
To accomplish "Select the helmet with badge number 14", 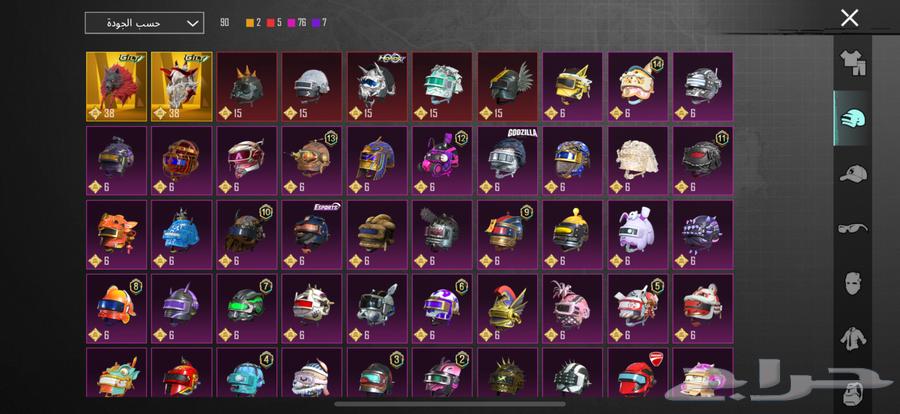I will click(638, 87).
